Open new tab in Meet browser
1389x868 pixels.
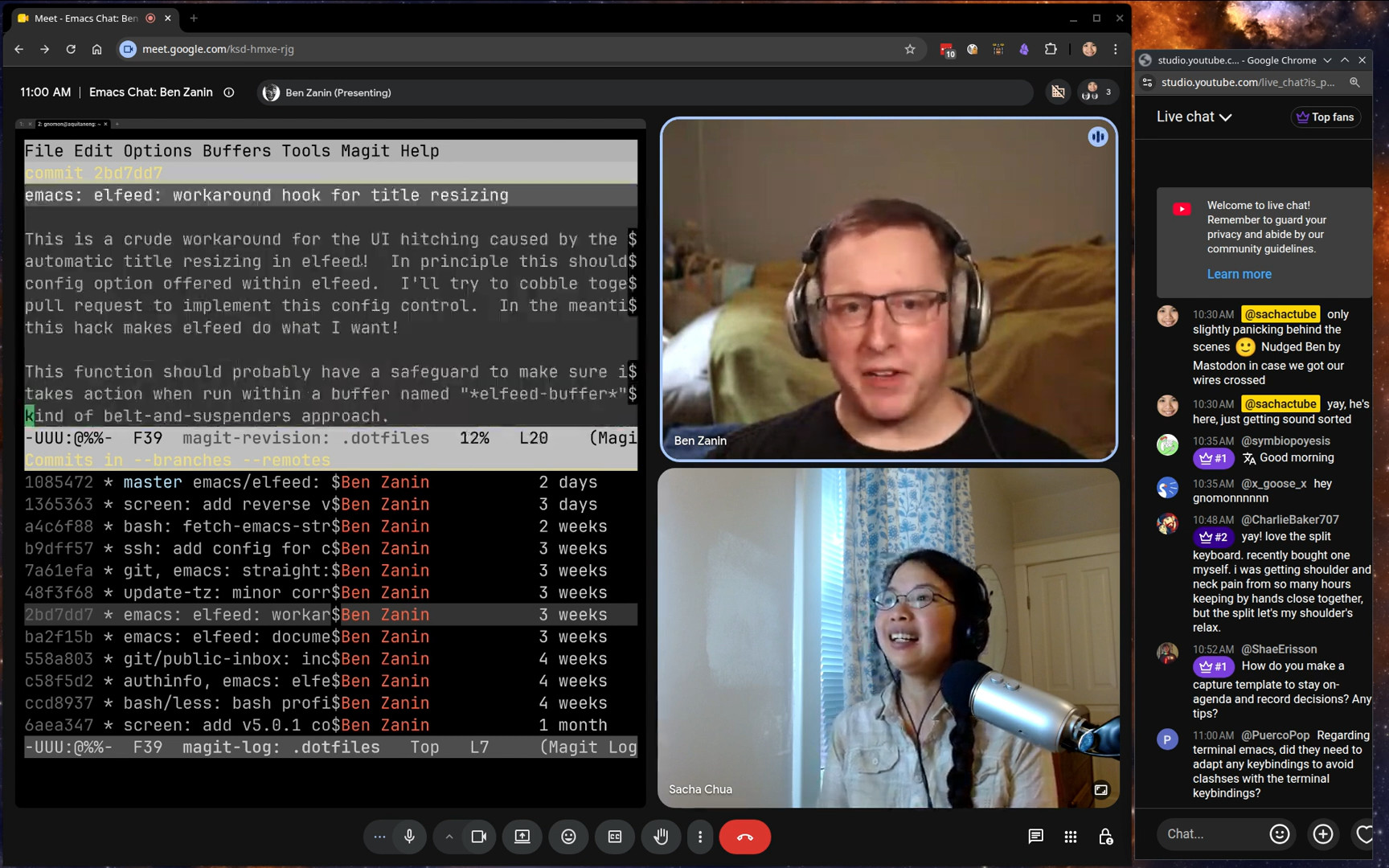click(194, 18)
